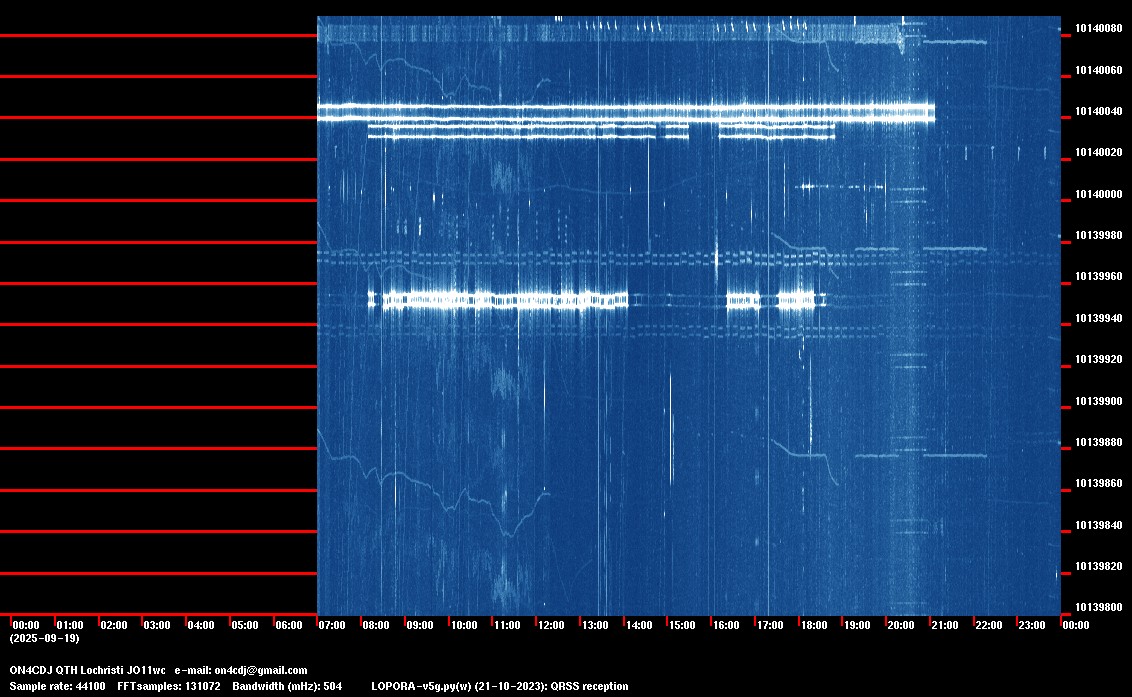The height and width of the screenshot is (697, 1132).
Task: Select the 10139880 frequency label
Action: click(1099, 442)
